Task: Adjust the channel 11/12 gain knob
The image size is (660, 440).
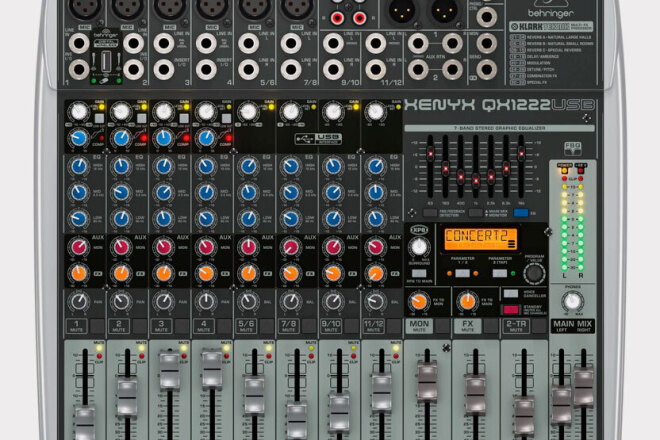Action: click(375, 112)
